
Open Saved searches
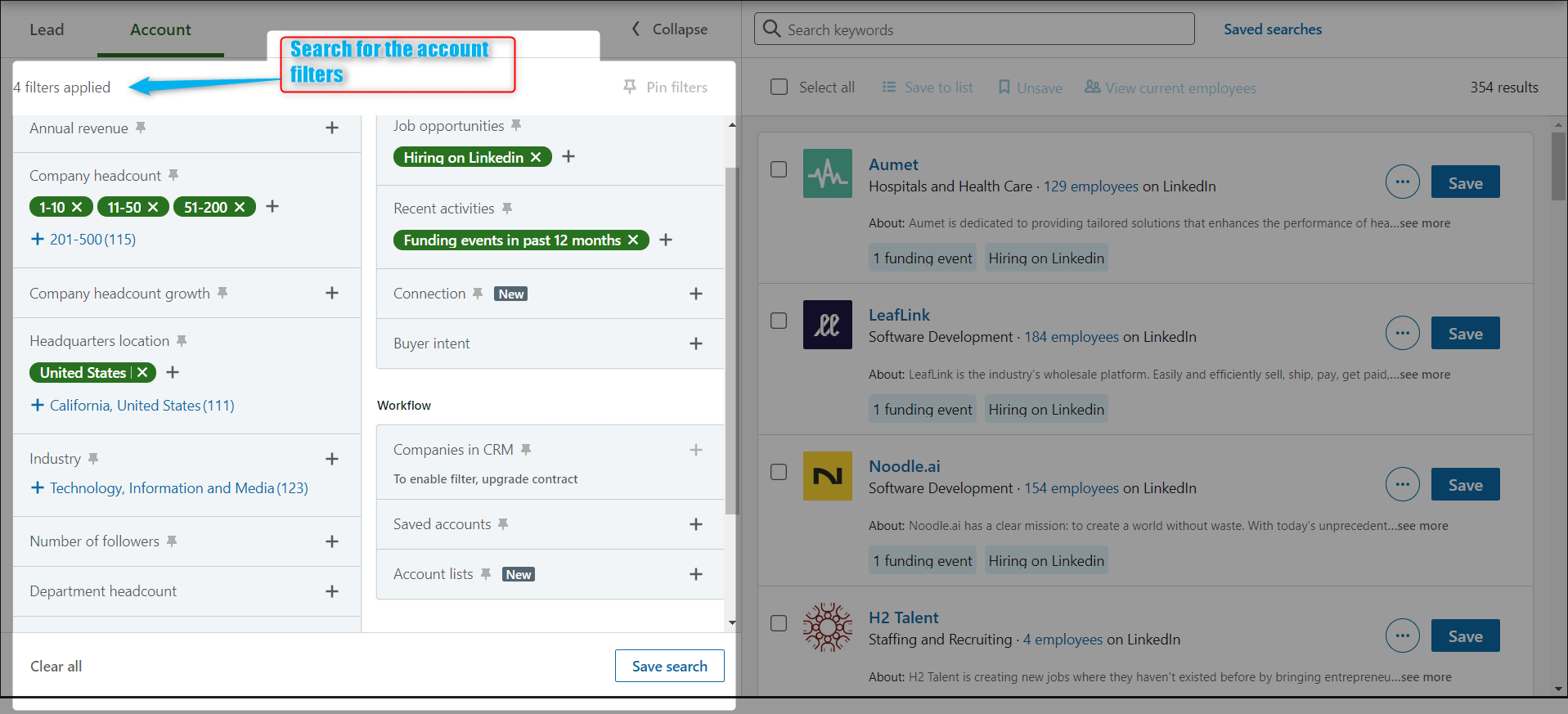point(1273,29)
